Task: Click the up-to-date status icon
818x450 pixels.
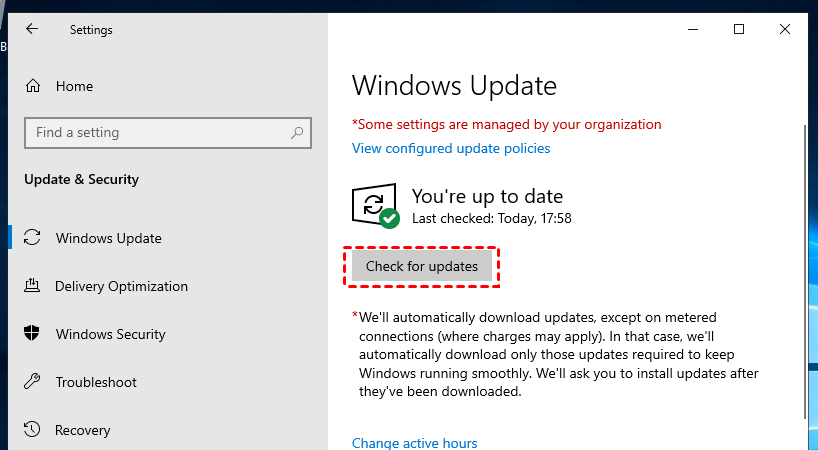Action: point(375,206)
